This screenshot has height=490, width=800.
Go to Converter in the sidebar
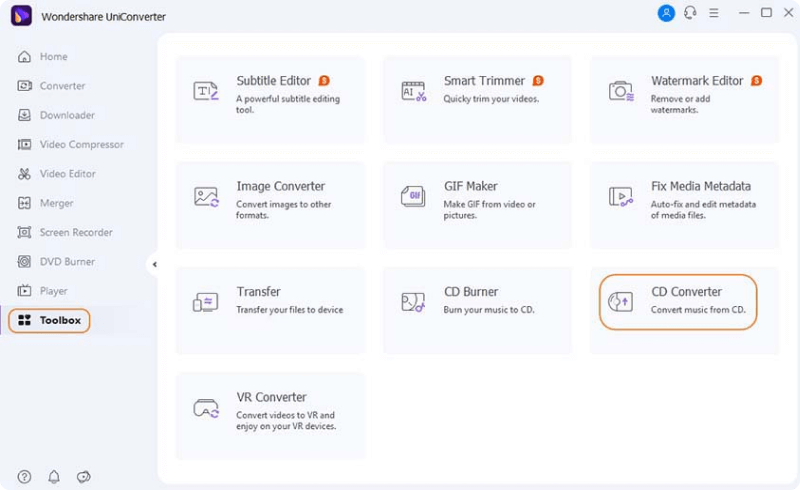[62, 86]
